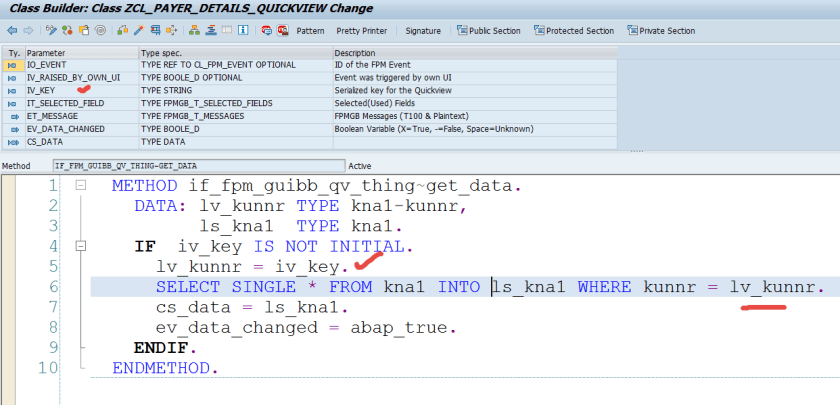Run the syntax Check icon
Image resolution: width=840 pixels, height=405 pixels.
[123, 31]
